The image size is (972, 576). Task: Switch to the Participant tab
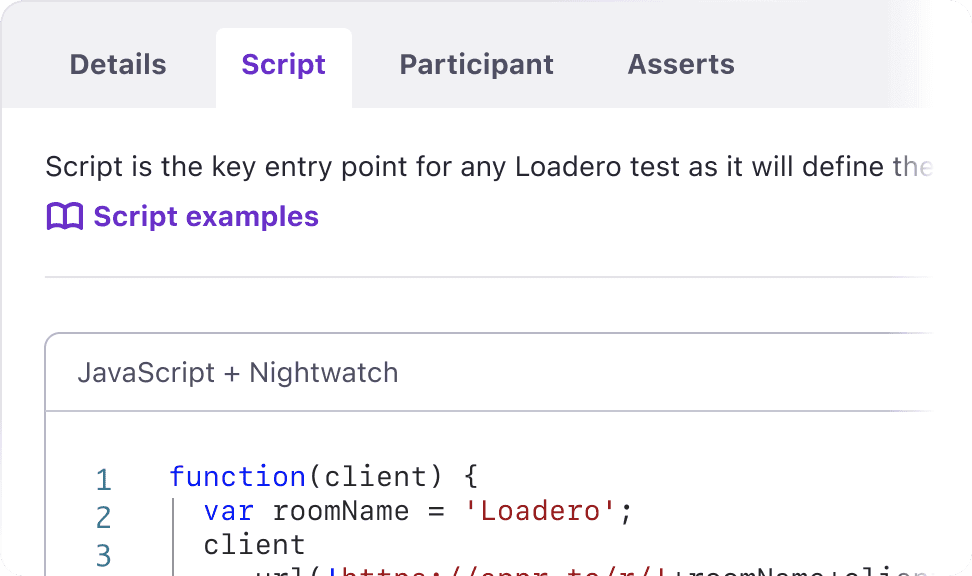coord(476,65)
